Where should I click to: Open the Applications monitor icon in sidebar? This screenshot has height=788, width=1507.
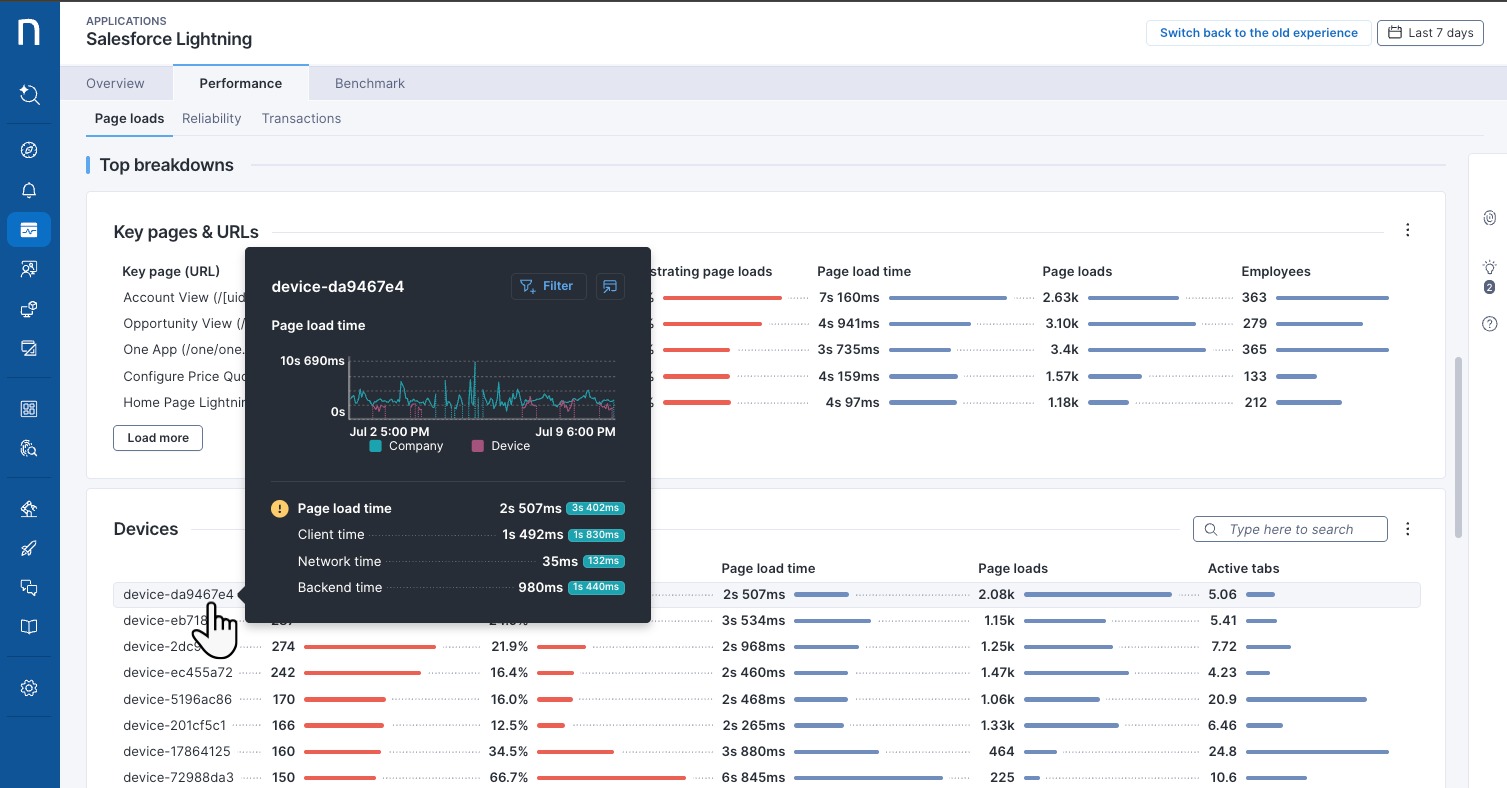[x=29, y=230]
